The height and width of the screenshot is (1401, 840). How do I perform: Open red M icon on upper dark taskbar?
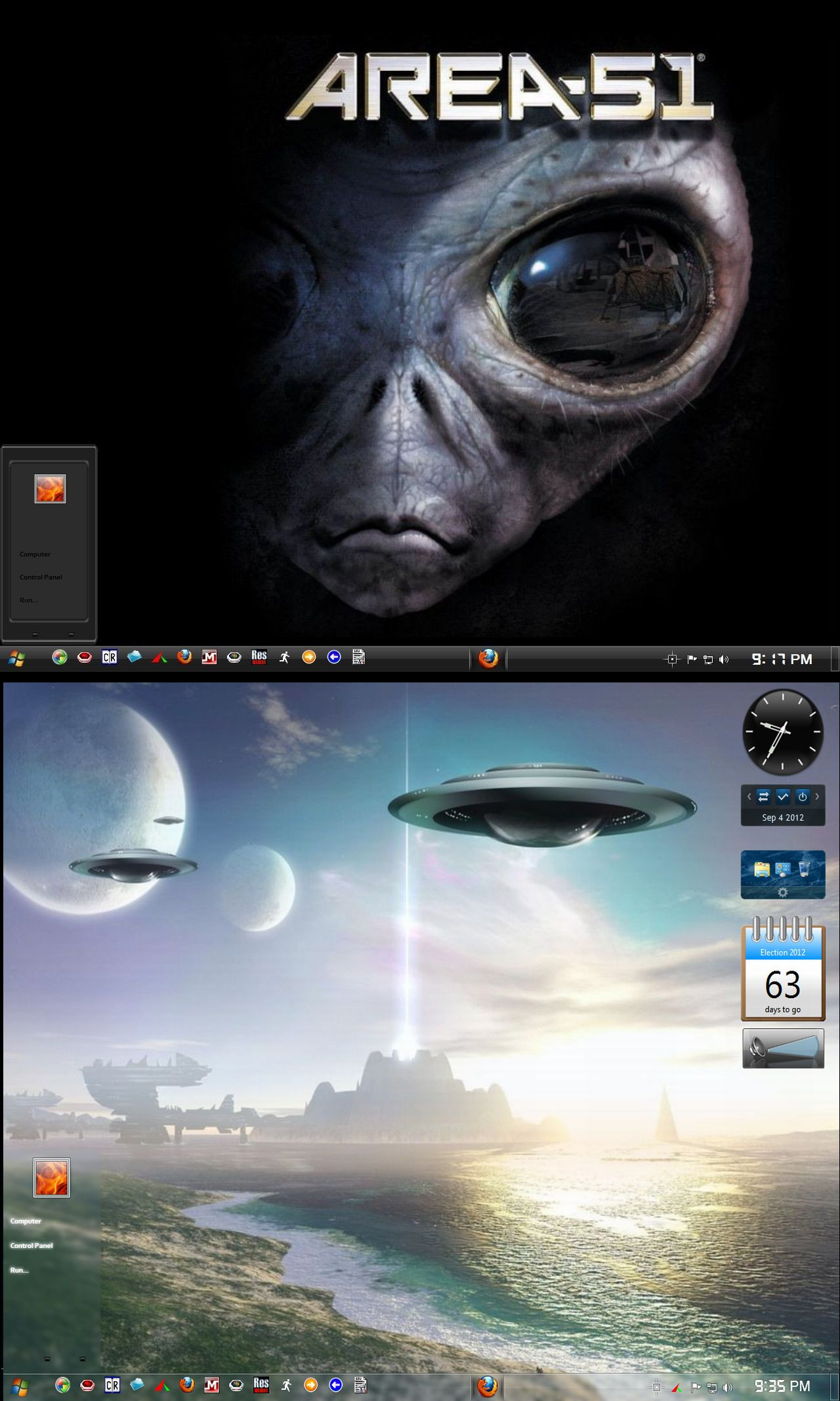(x=209, y=657)
